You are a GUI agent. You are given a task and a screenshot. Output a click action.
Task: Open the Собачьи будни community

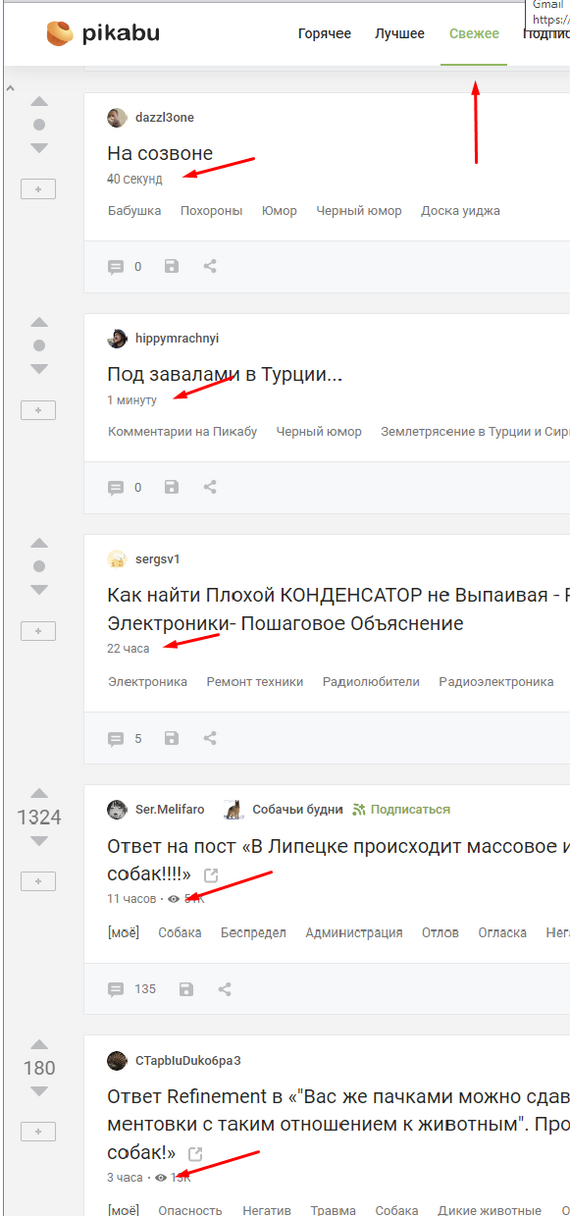[297, 809]
